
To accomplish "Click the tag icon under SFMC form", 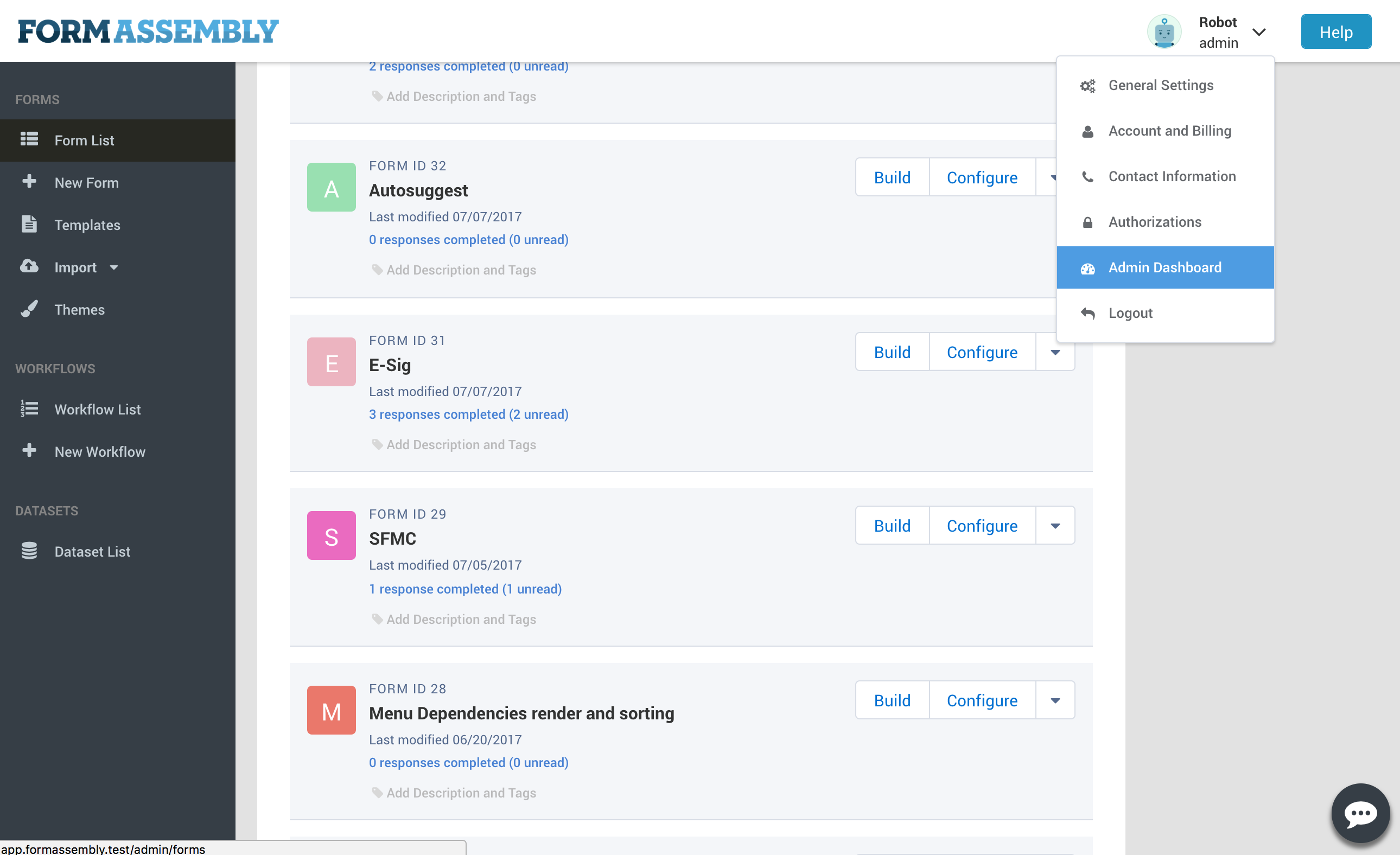I will [377, 618].
